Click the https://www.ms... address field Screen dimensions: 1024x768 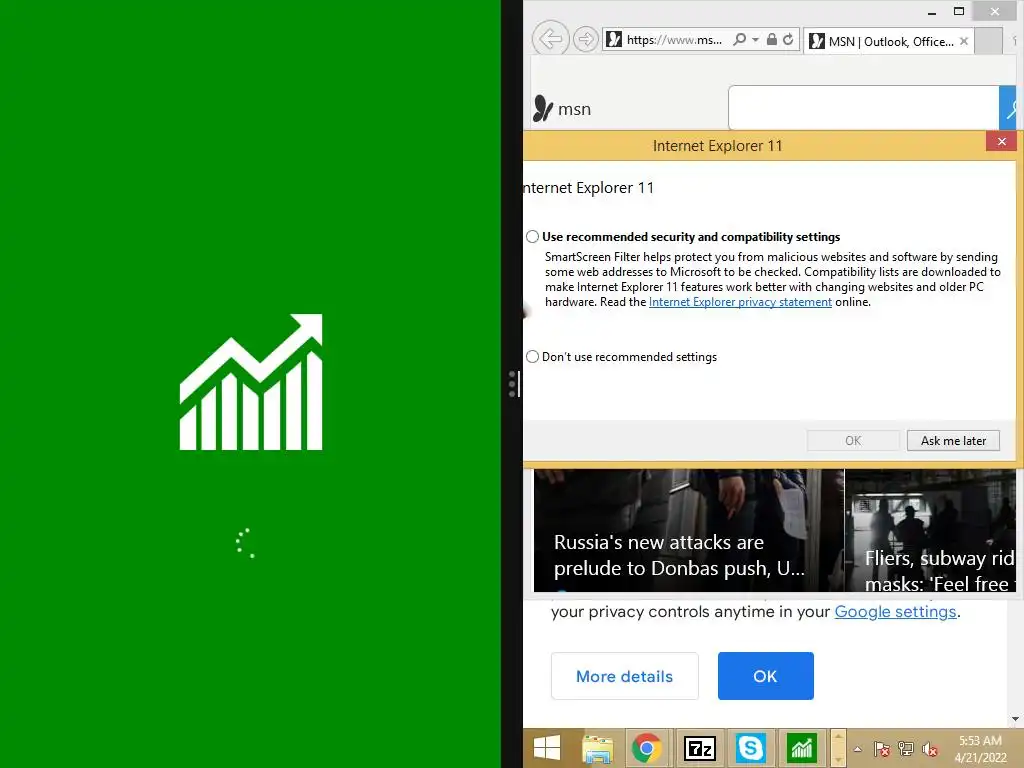(x=674, y=40)
